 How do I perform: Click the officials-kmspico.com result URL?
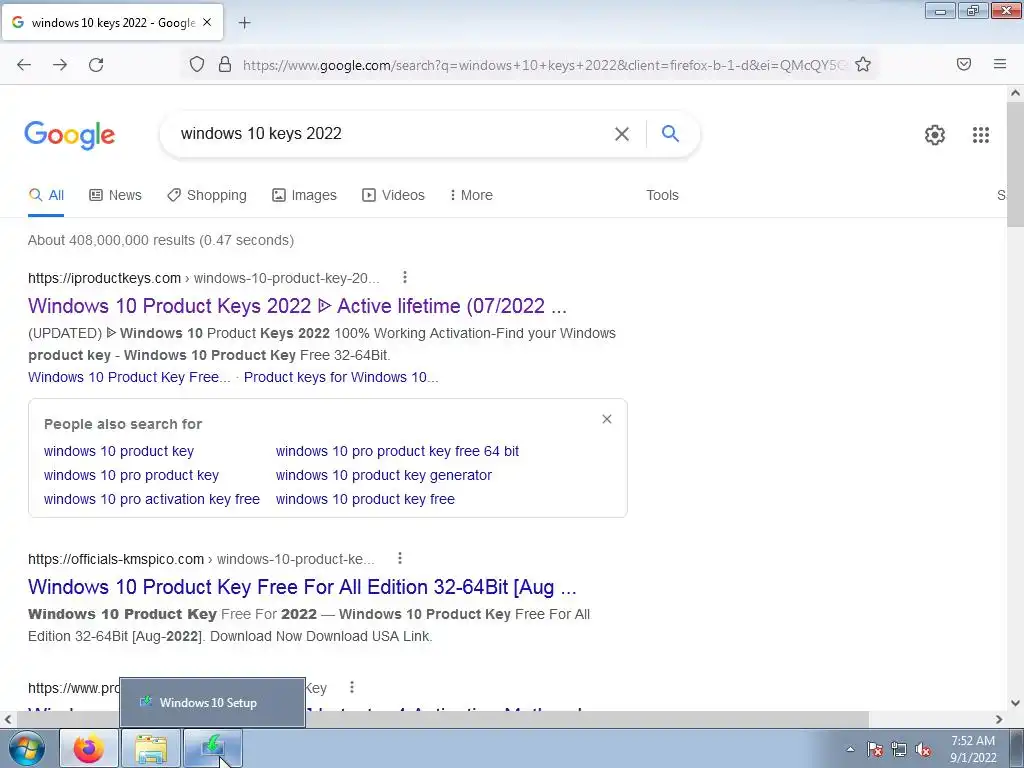201,559
